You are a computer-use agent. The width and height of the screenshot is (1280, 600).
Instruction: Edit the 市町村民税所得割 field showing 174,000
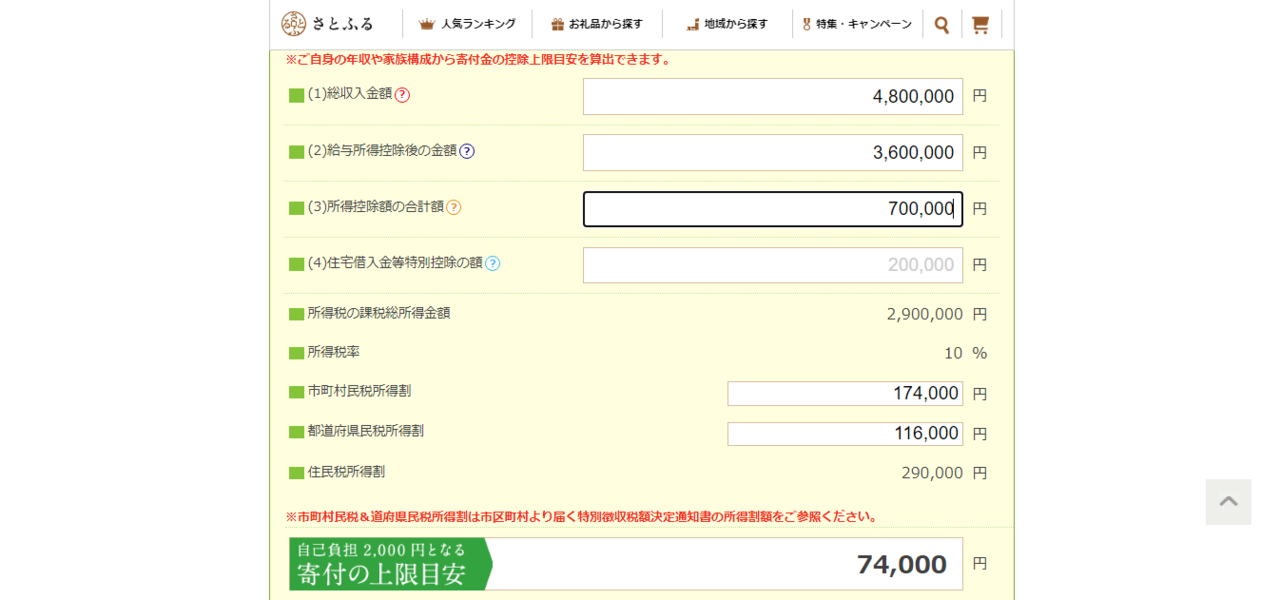pos(845,394)
